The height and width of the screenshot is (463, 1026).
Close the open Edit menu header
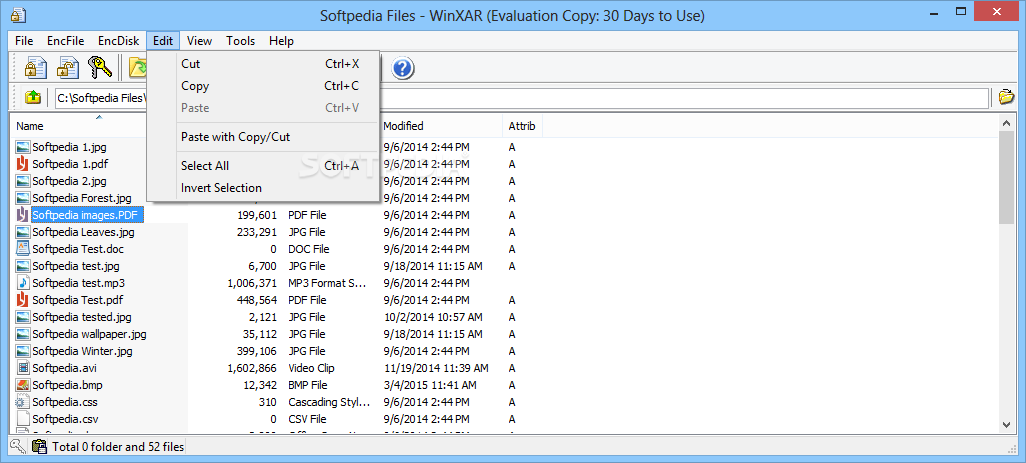[x=163, y=41]
